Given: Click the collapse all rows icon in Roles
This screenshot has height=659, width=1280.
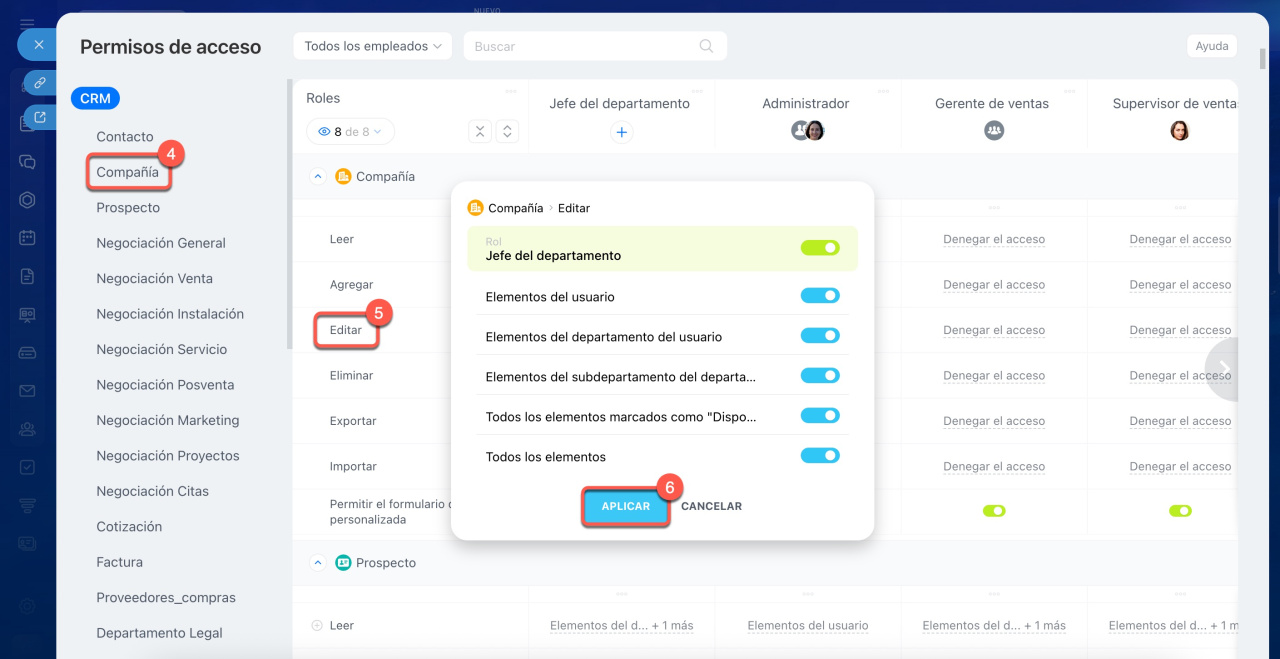Looking at the screenshot, I should [x=480, y=132].
